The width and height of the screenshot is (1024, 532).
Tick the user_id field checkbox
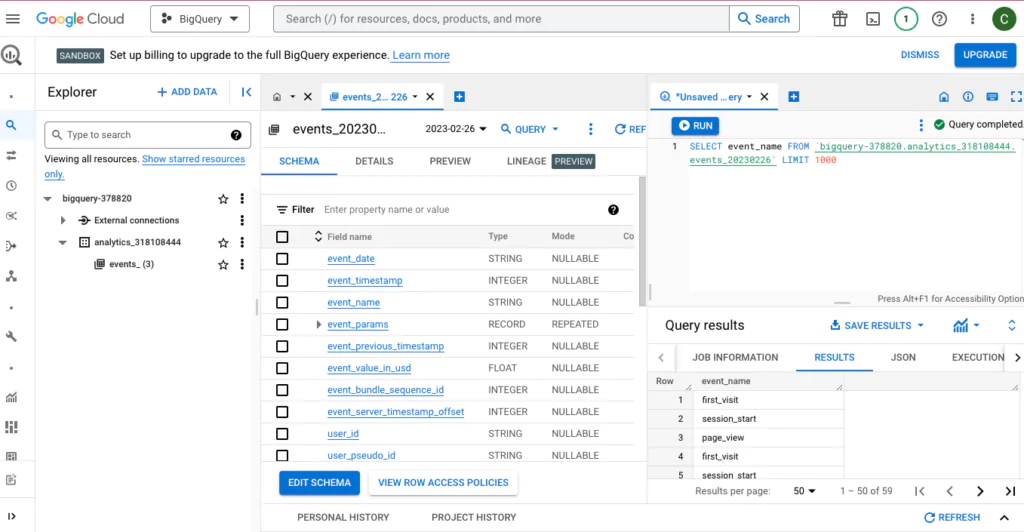click(282, 434)
